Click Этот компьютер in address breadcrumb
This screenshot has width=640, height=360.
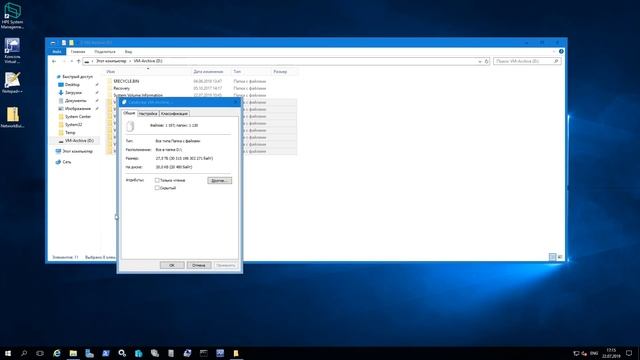coord(111,61)
